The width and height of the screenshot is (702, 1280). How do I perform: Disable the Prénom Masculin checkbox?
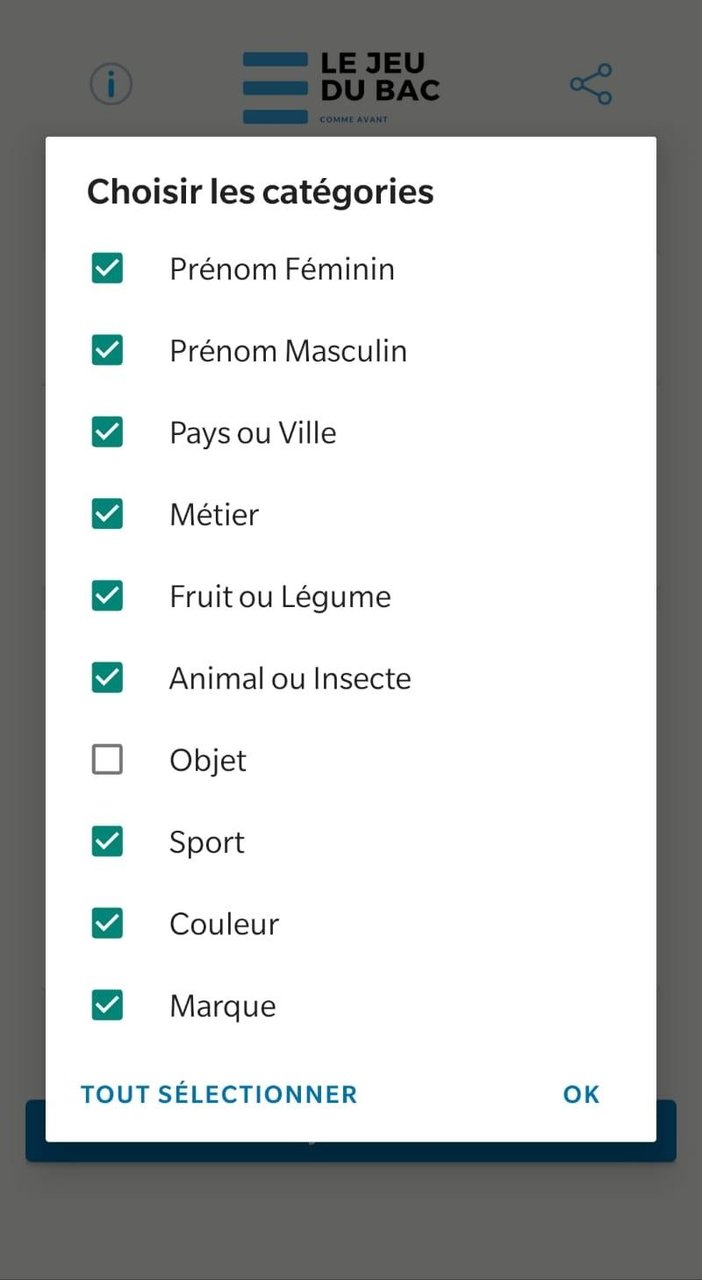tap(107, 350)
